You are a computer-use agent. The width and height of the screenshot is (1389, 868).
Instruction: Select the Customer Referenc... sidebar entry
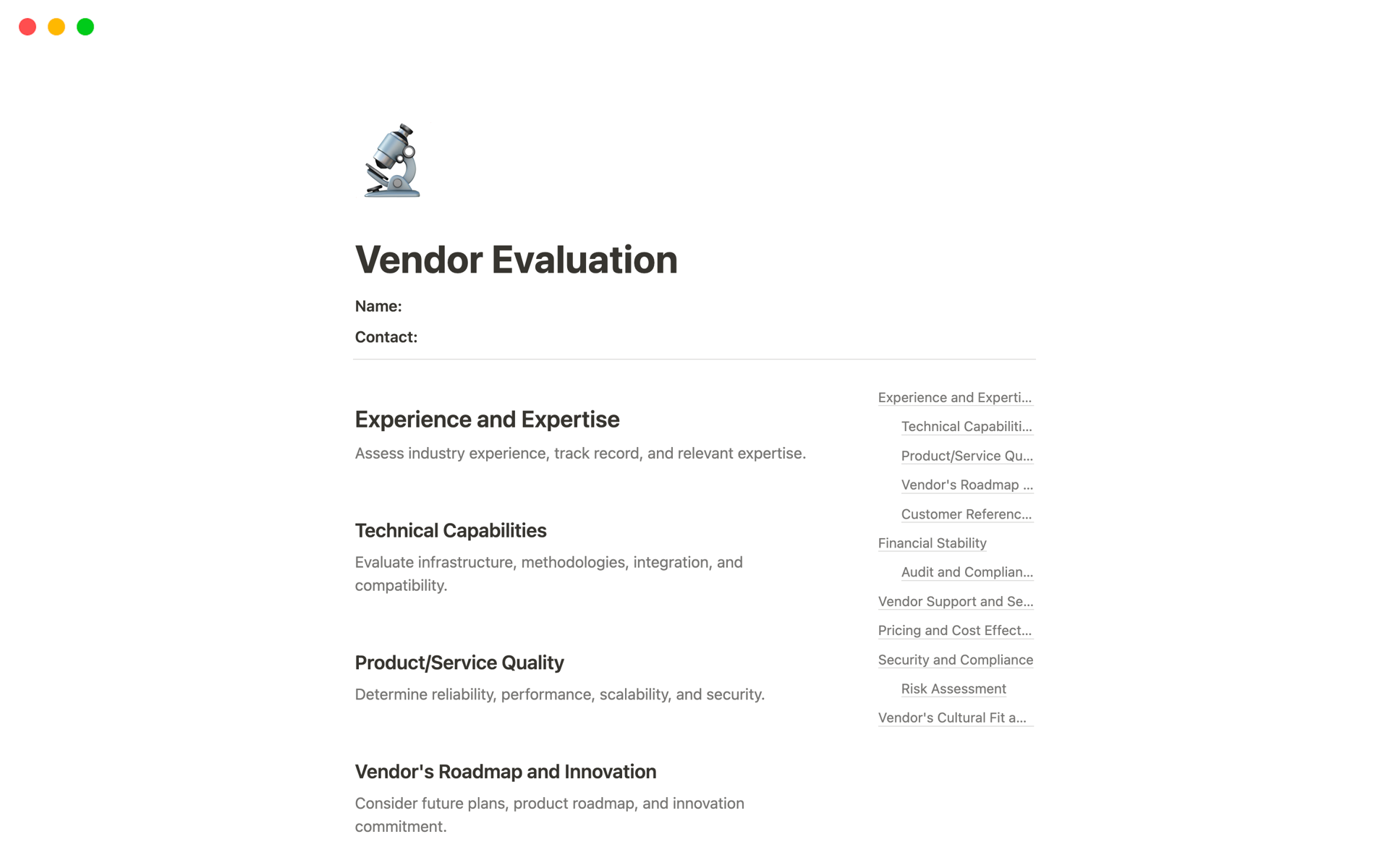[964, 514]
